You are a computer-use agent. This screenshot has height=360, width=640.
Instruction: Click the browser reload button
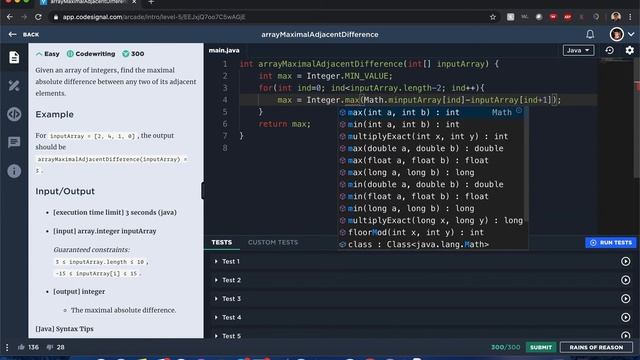point(38,17)
